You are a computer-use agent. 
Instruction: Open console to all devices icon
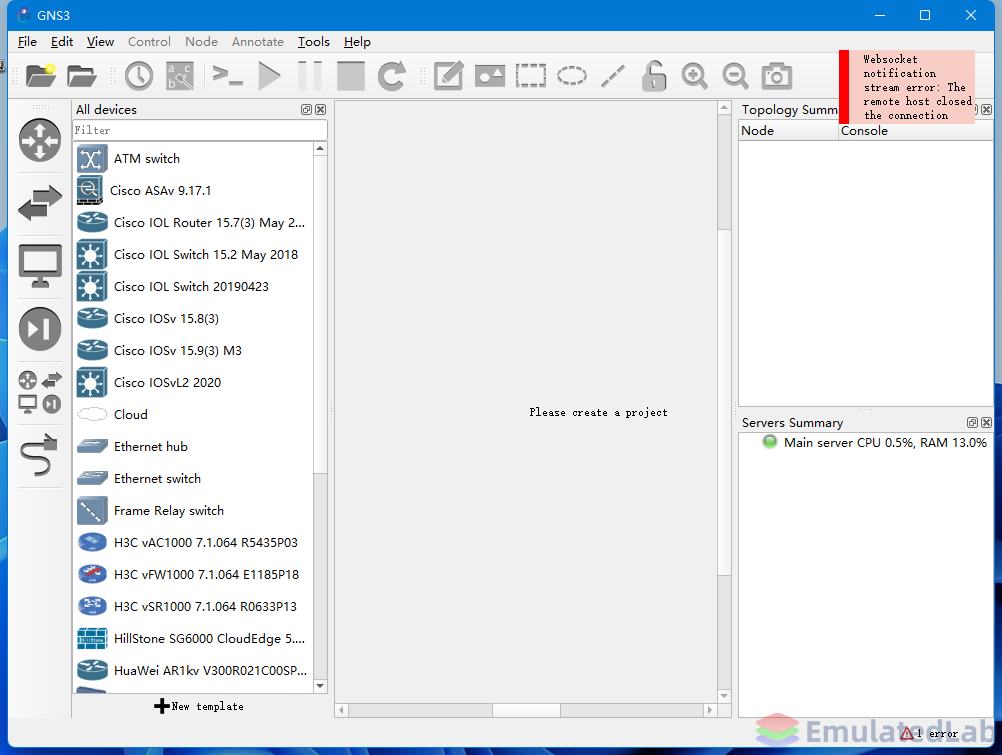[x=227, y=76]
